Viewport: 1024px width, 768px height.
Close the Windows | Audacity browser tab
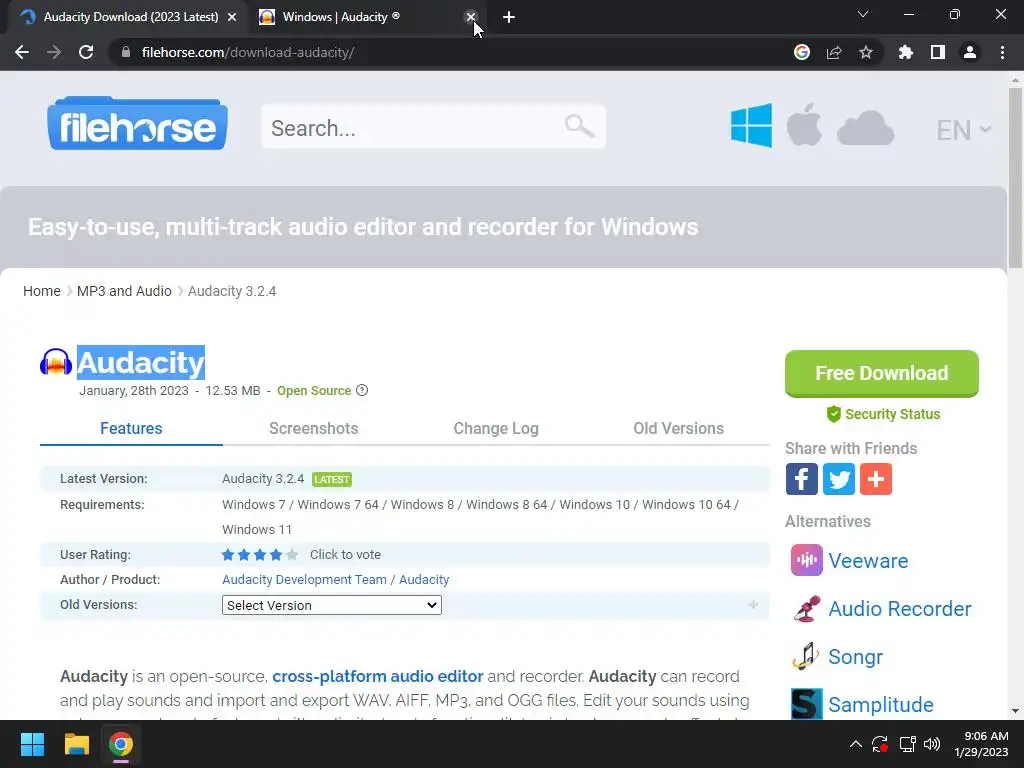pos(471,17)
